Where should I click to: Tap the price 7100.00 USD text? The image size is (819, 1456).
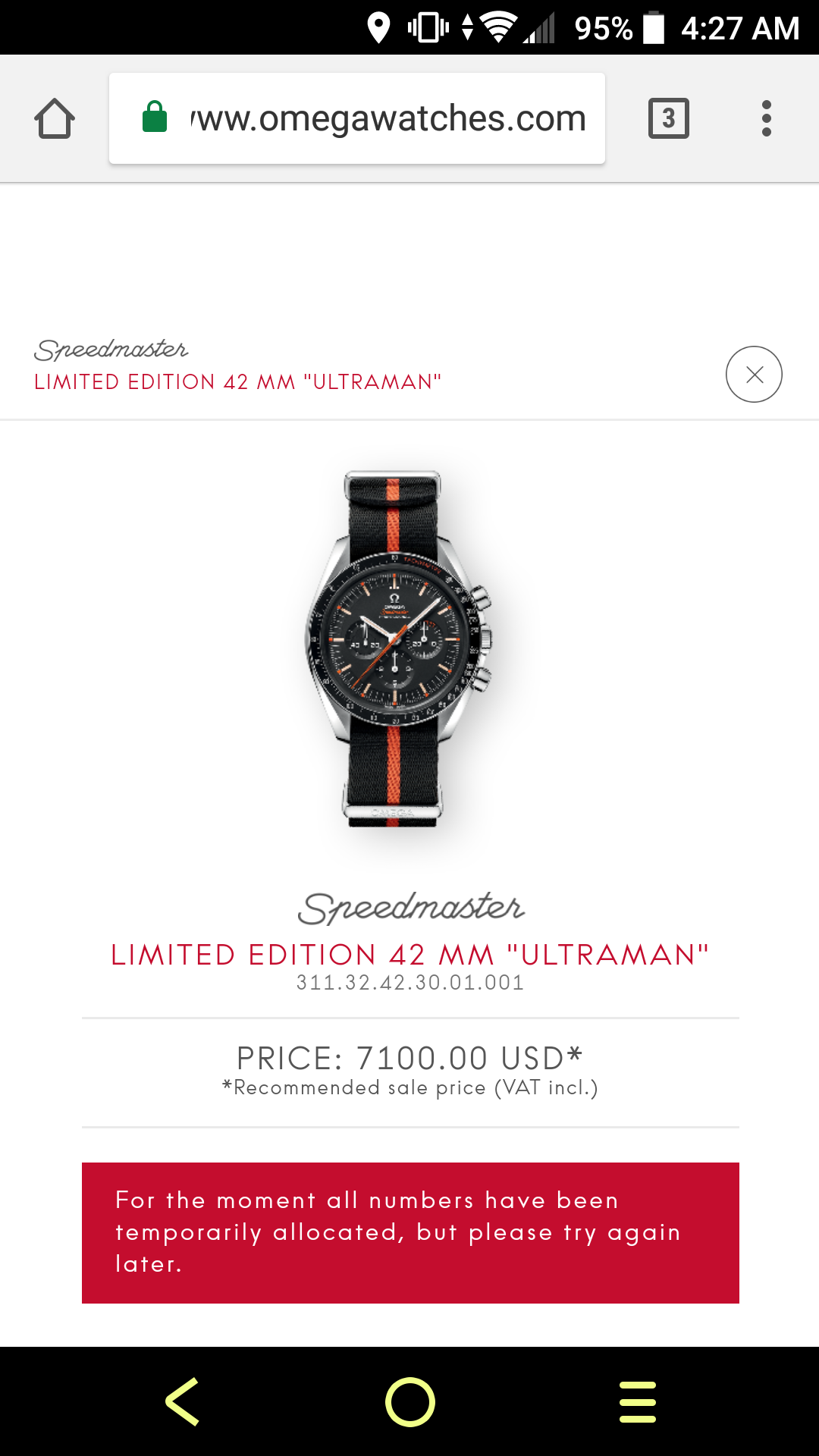409,1058
